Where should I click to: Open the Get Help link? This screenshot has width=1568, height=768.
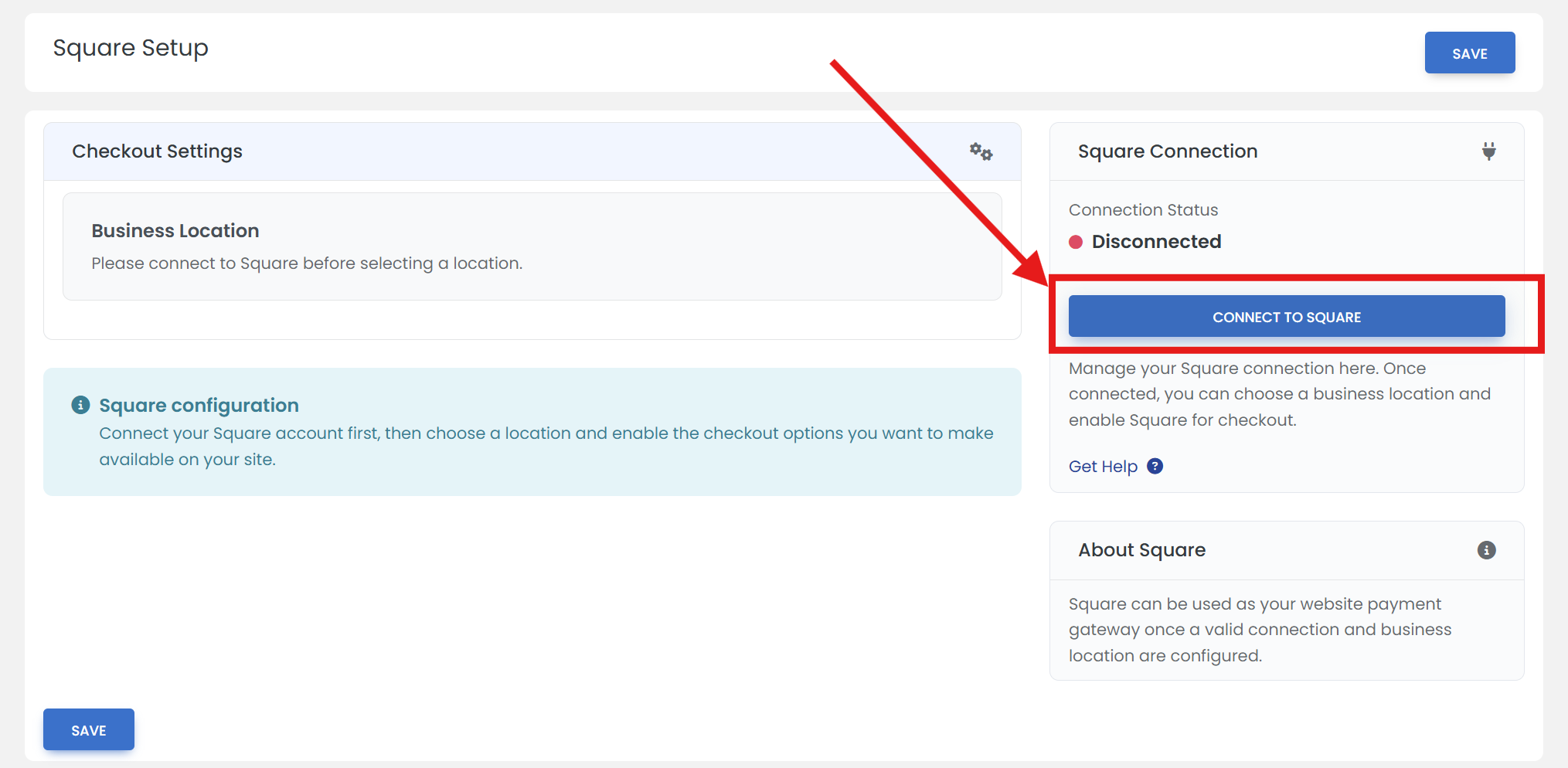tap(1103, 467)
